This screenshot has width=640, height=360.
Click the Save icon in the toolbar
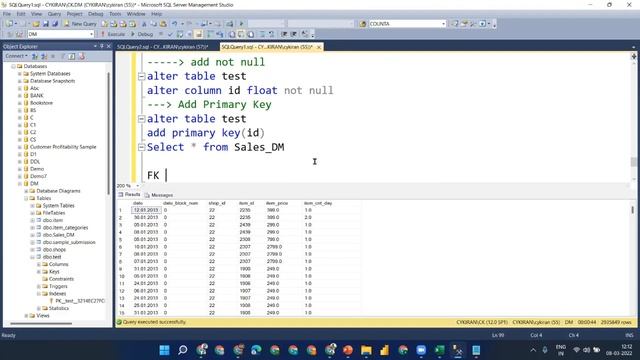[x=46, y=24]
